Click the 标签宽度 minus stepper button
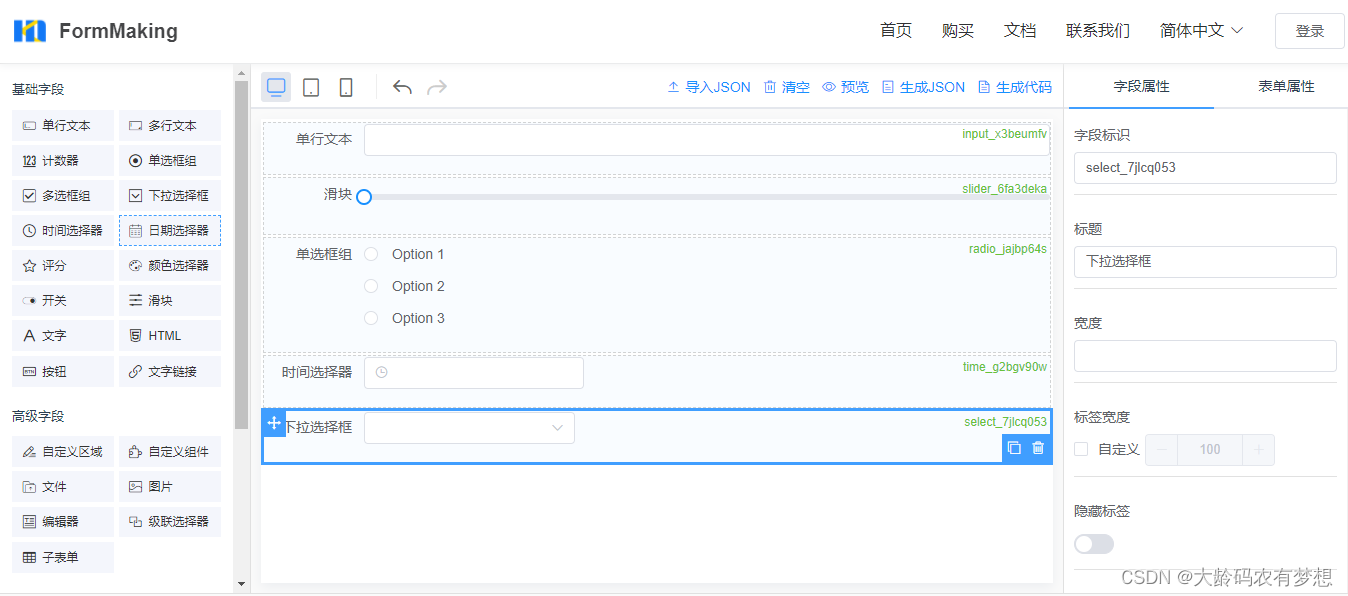 pyautogui.click(x=1162, y=450)
